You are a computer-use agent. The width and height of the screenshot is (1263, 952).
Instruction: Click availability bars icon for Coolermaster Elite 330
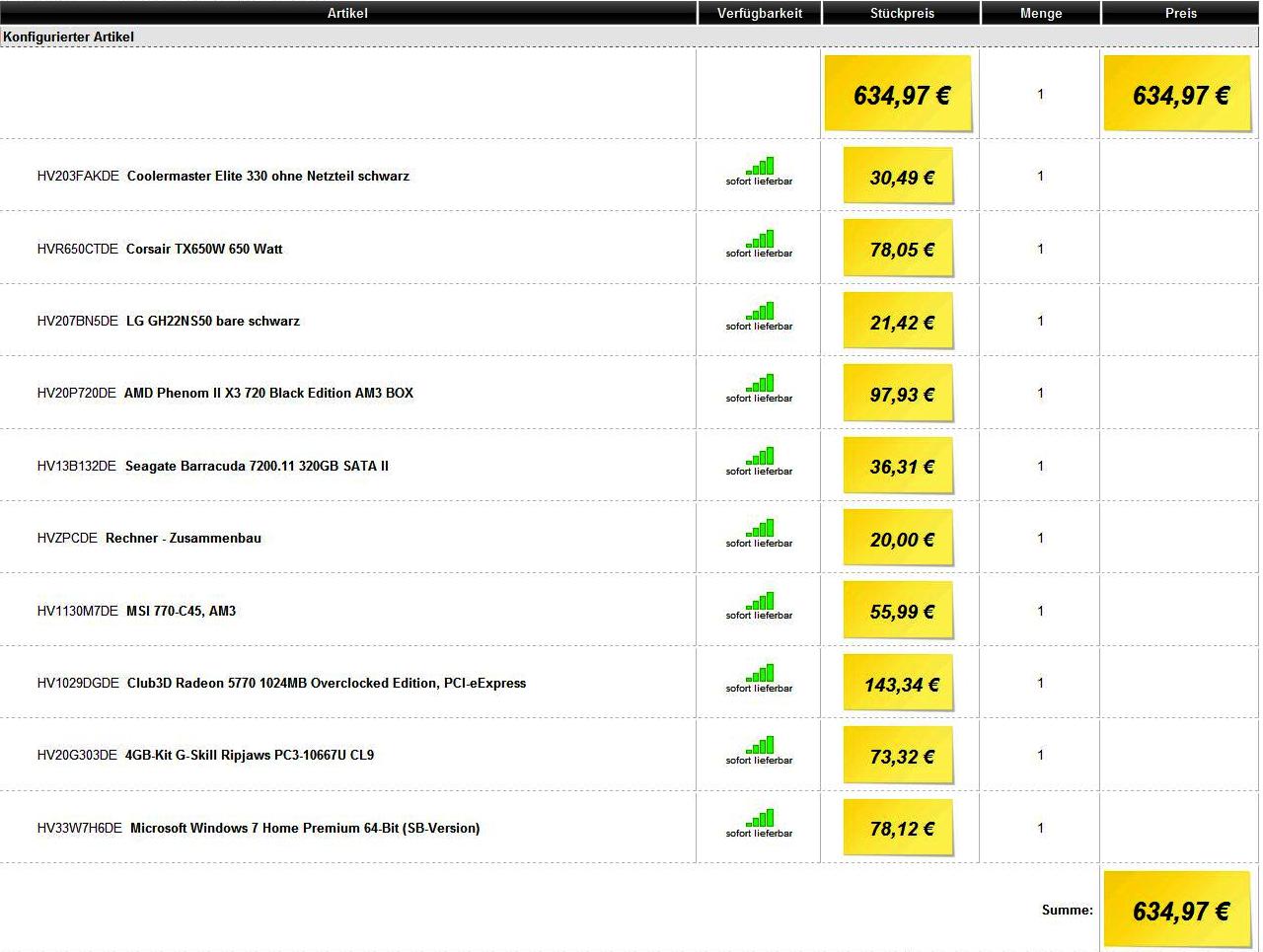point(760,166)
